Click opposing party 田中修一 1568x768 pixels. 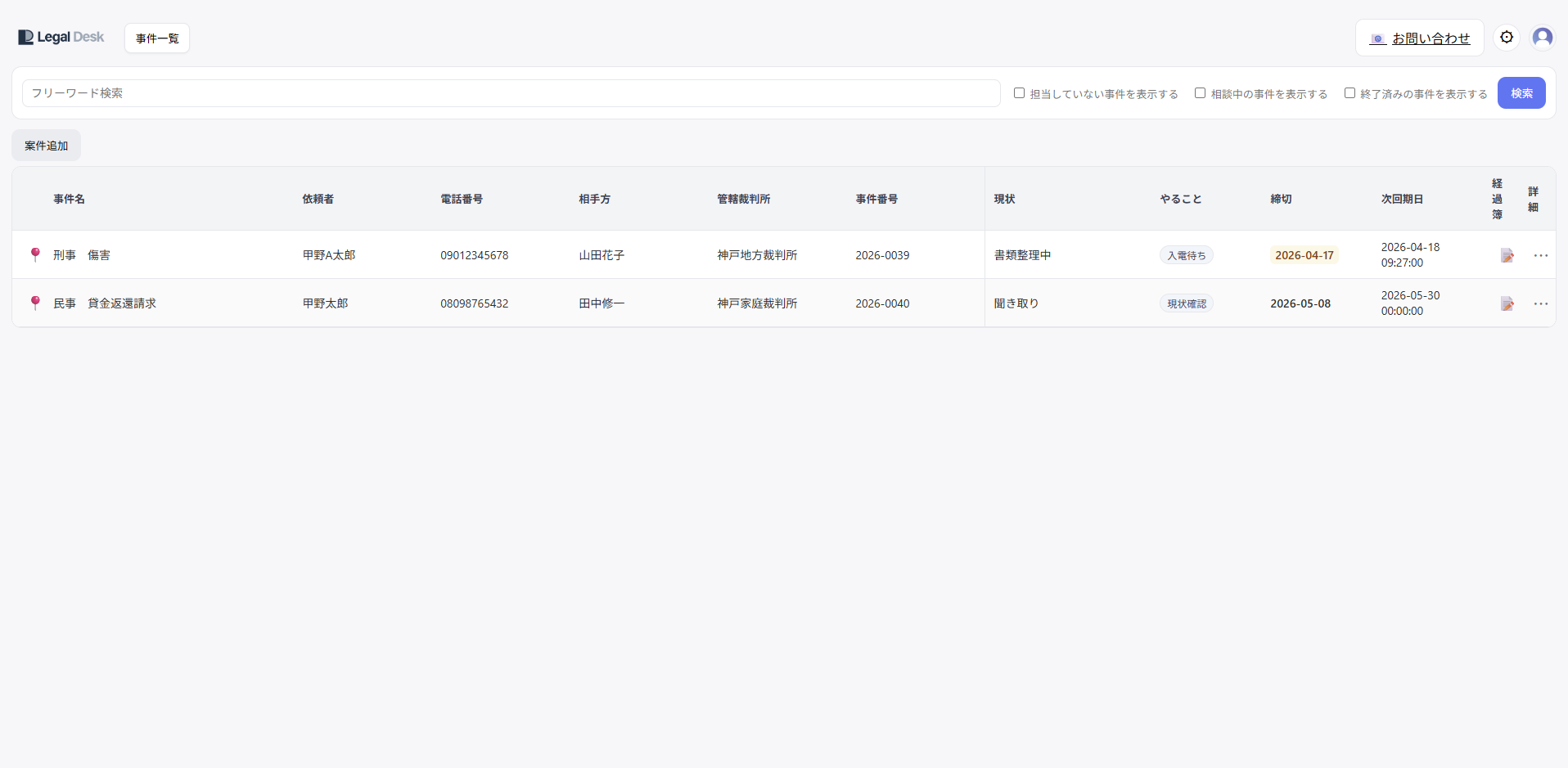tap(602, 303)
